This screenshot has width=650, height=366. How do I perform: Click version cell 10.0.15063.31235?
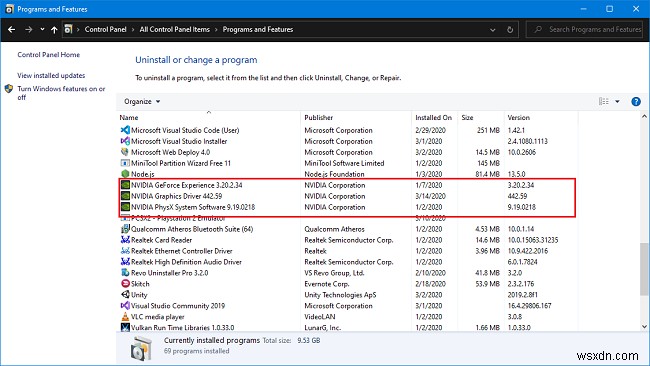click(x=533, y=240)
